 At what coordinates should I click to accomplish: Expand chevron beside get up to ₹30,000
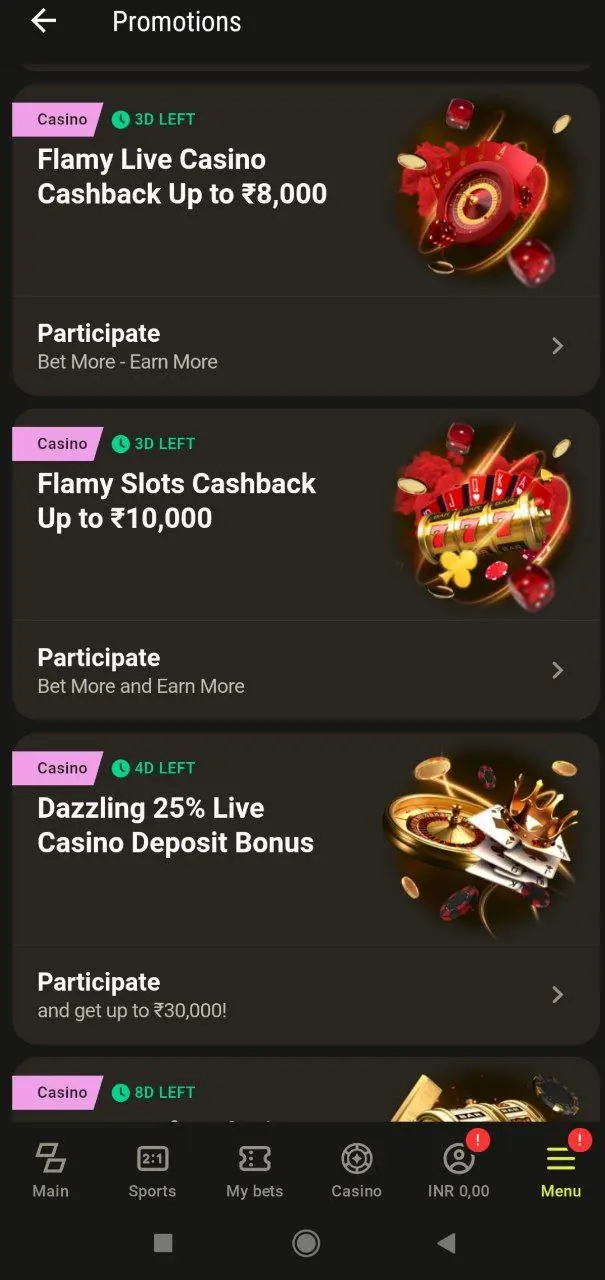558,994
